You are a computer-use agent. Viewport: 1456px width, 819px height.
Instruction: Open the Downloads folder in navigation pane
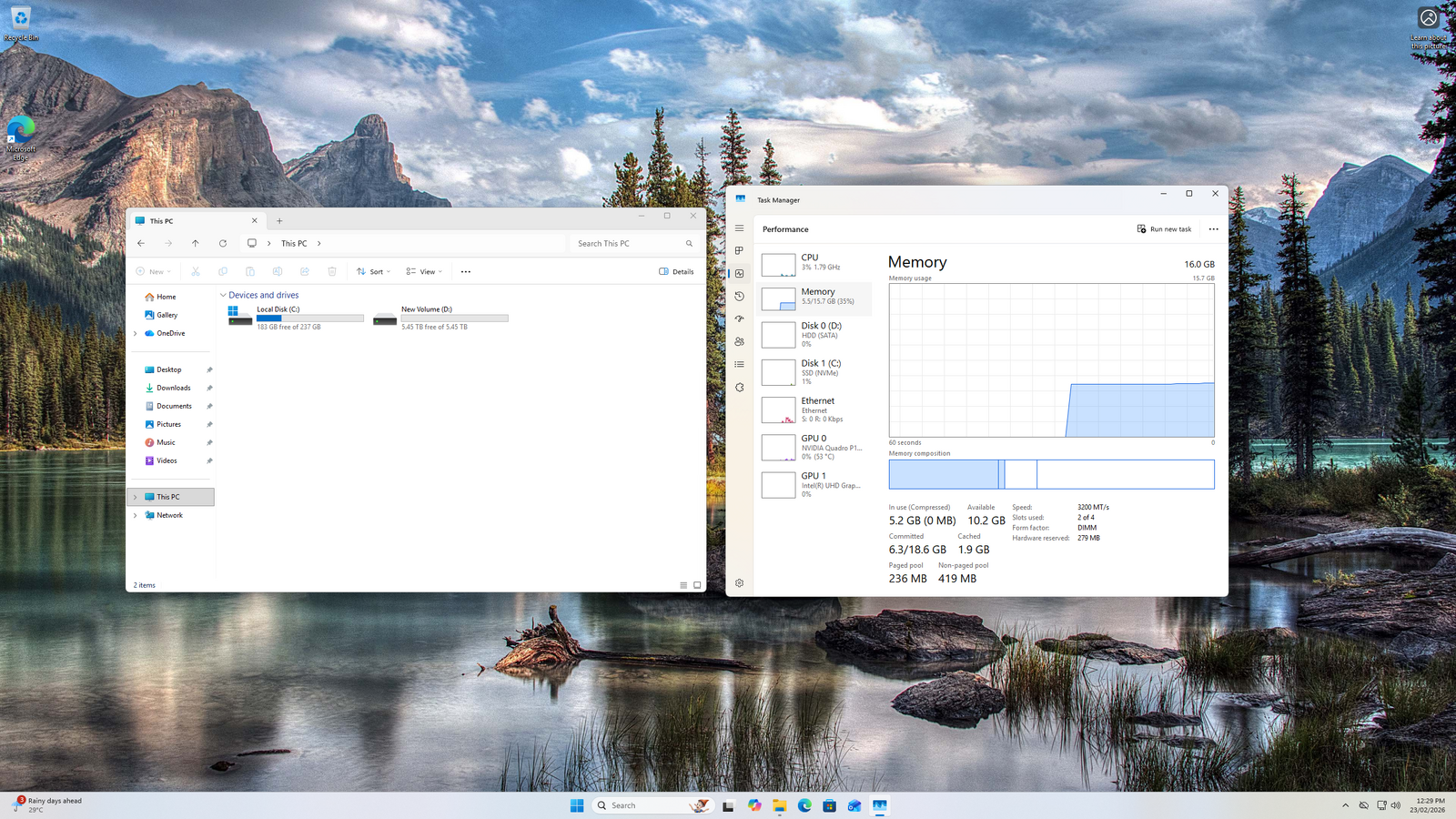coord(173,388)
